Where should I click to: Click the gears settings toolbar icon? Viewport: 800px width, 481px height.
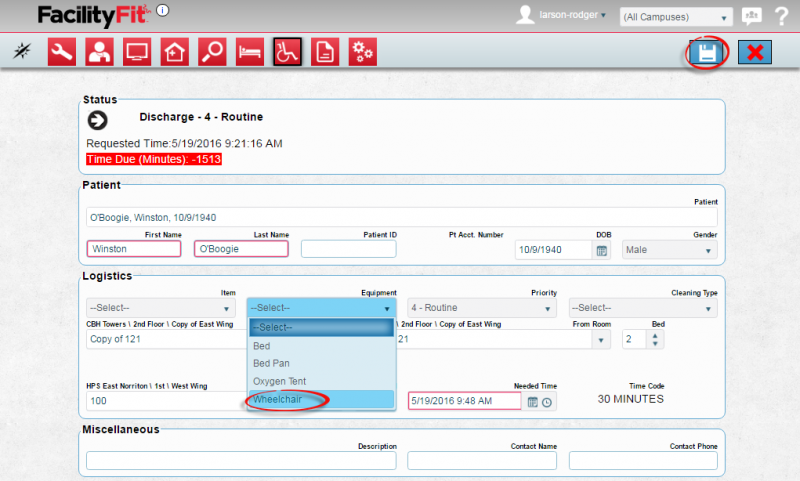click(363, 52)
